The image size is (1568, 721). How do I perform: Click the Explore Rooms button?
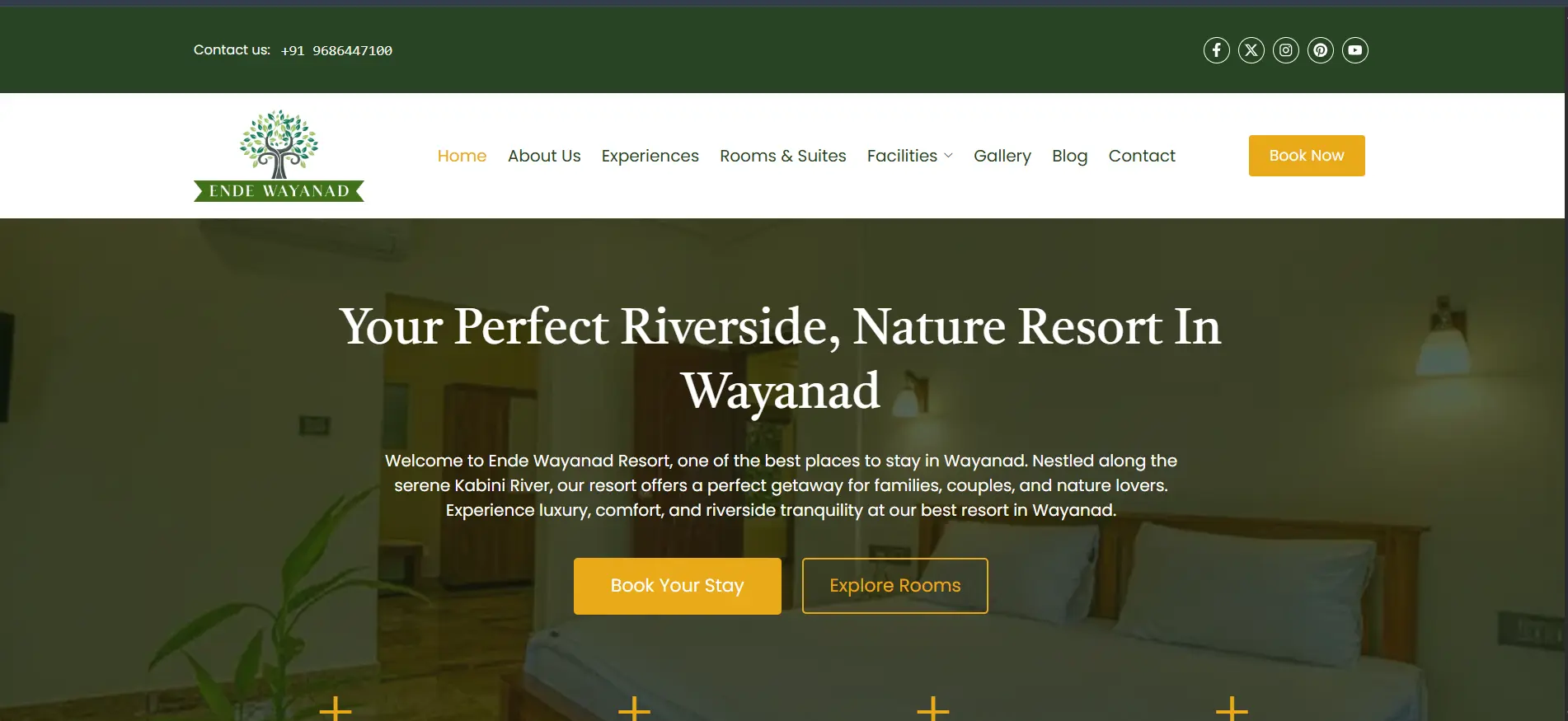click(895, 586)
